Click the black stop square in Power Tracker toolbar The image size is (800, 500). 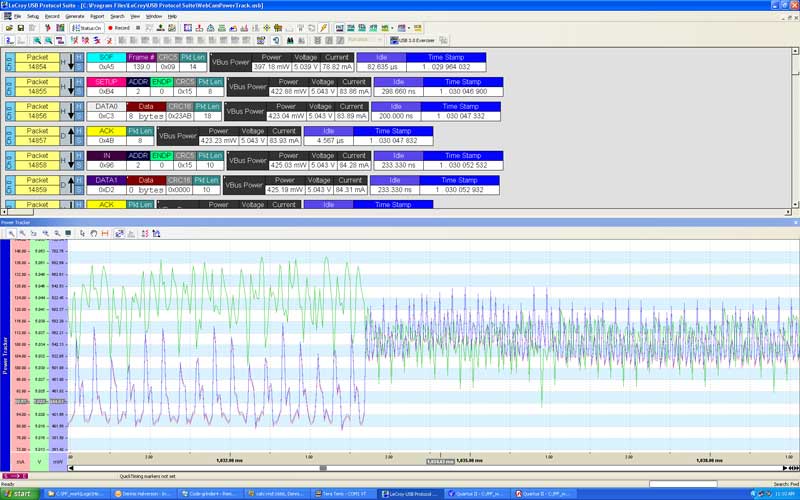click(x=68, y=233)
